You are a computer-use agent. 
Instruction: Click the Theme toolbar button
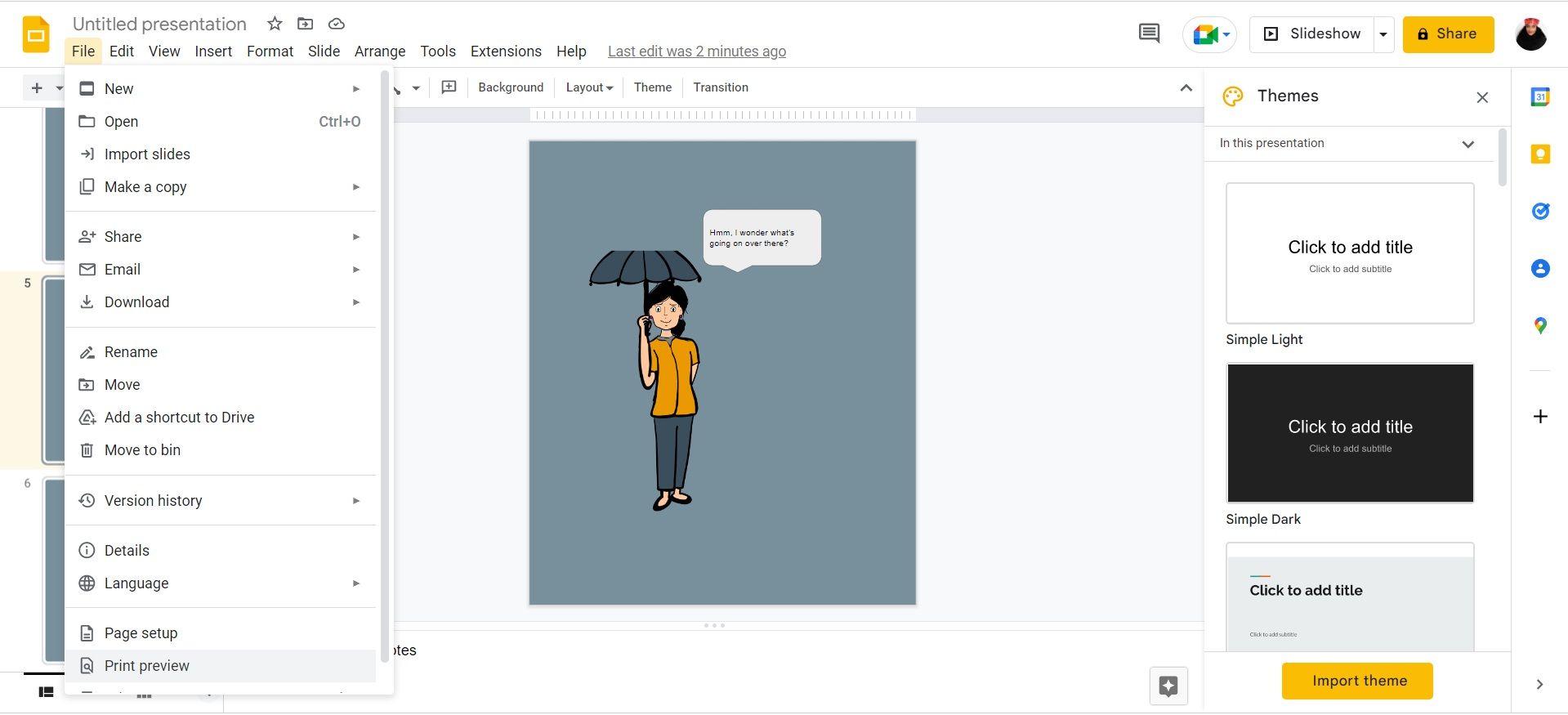[x=653, y=87]
